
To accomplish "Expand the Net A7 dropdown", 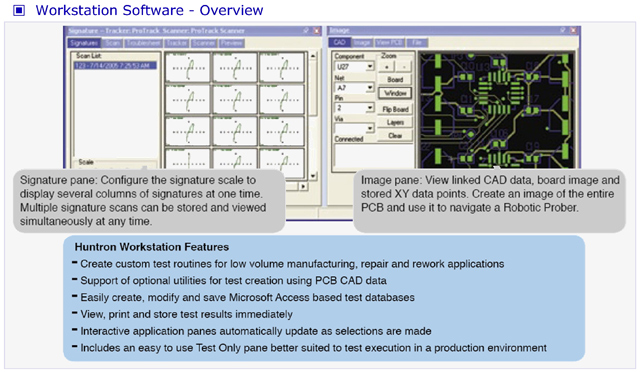I will pyautogui.click(x=369, y=87).
